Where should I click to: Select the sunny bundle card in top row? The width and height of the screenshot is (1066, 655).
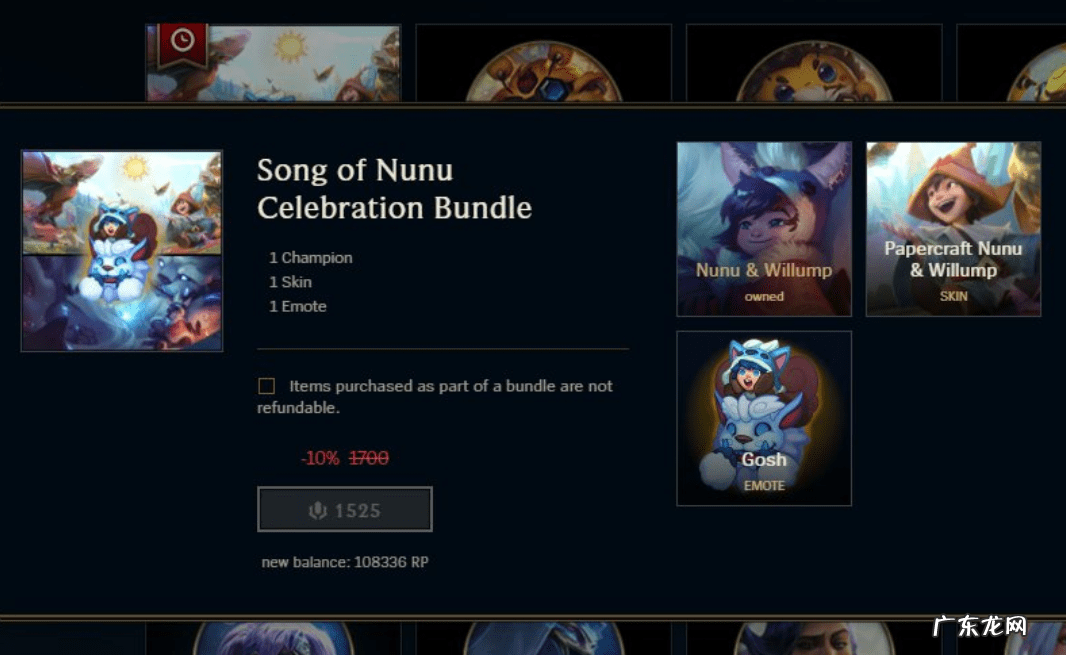(273, 63)
